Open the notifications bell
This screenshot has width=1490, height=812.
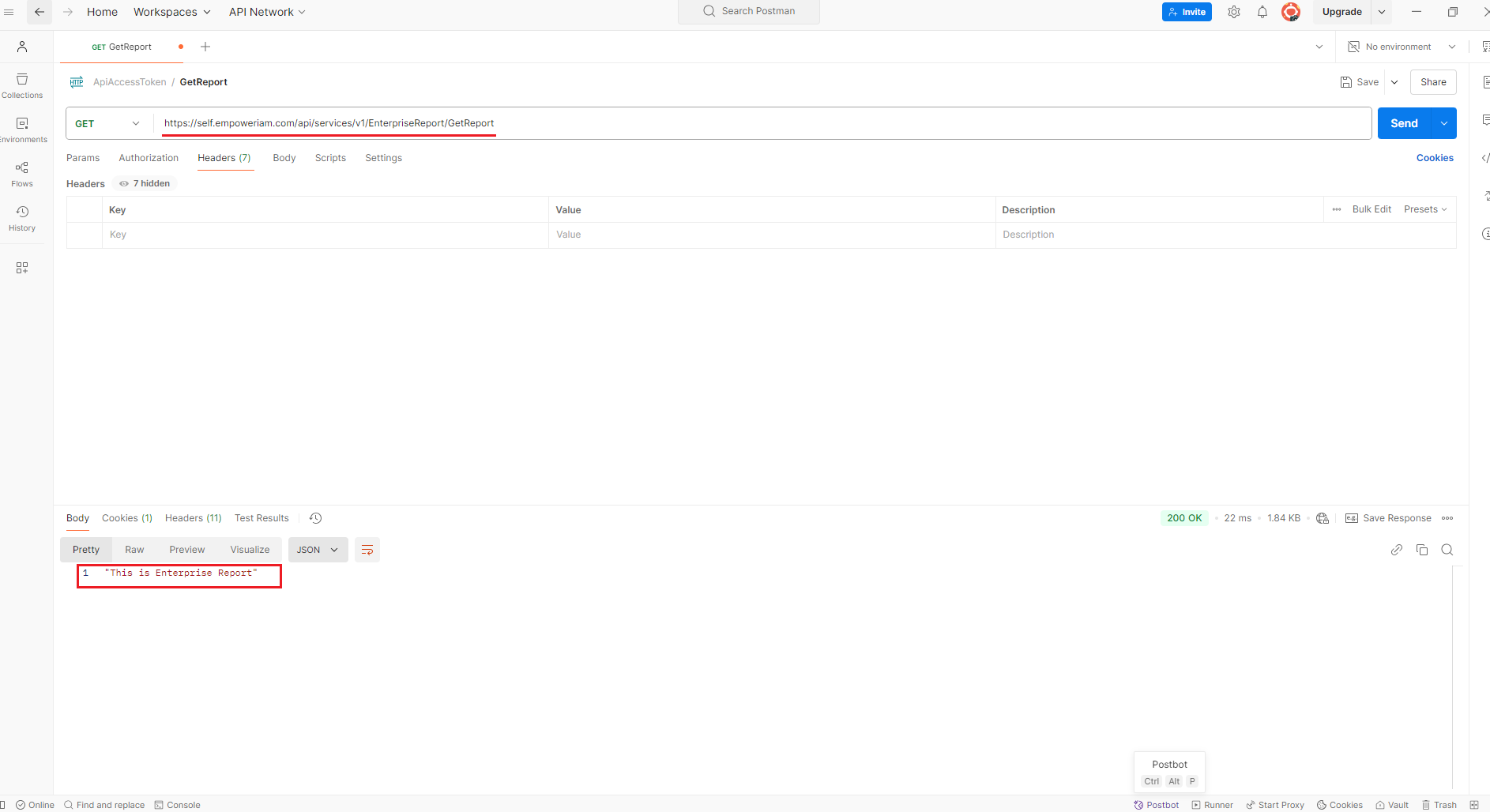[1262, 12]
